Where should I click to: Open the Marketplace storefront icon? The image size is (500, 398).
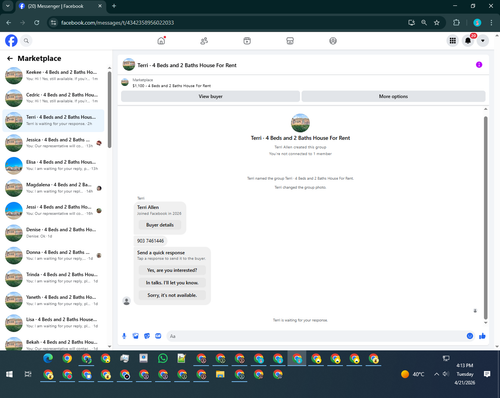tap(290, 41)
